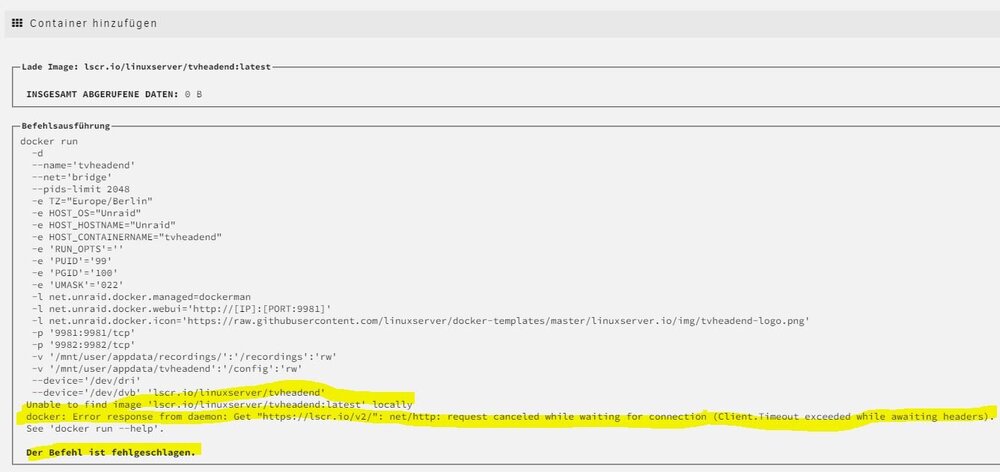Click the HOST_CONTAINERNAME="tvheadend" line
This screenshot has height=472, width=1000.
click(127, 237)
